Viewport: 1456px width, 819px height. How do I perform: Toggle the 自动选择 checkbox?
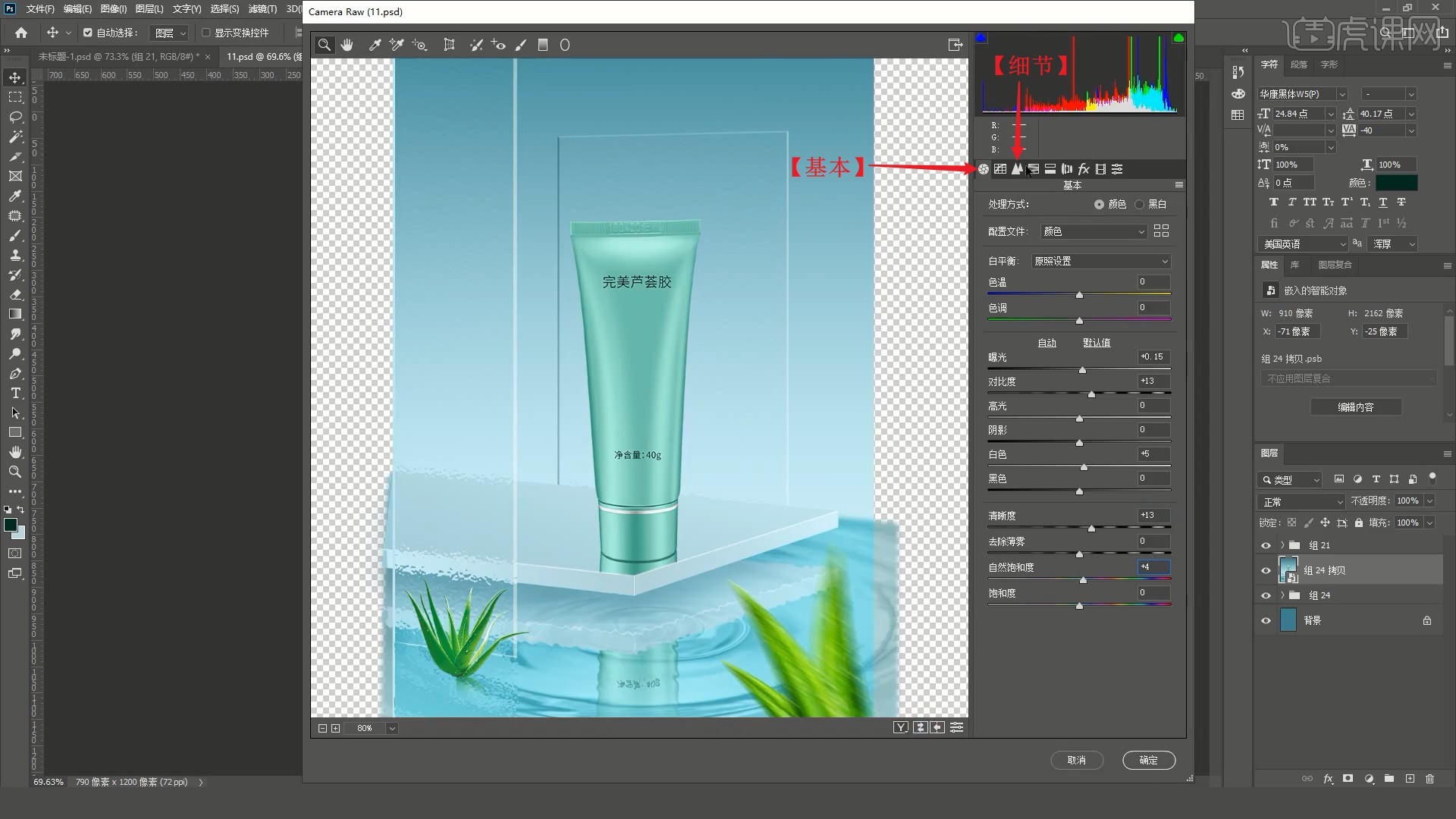pos(88,33)
